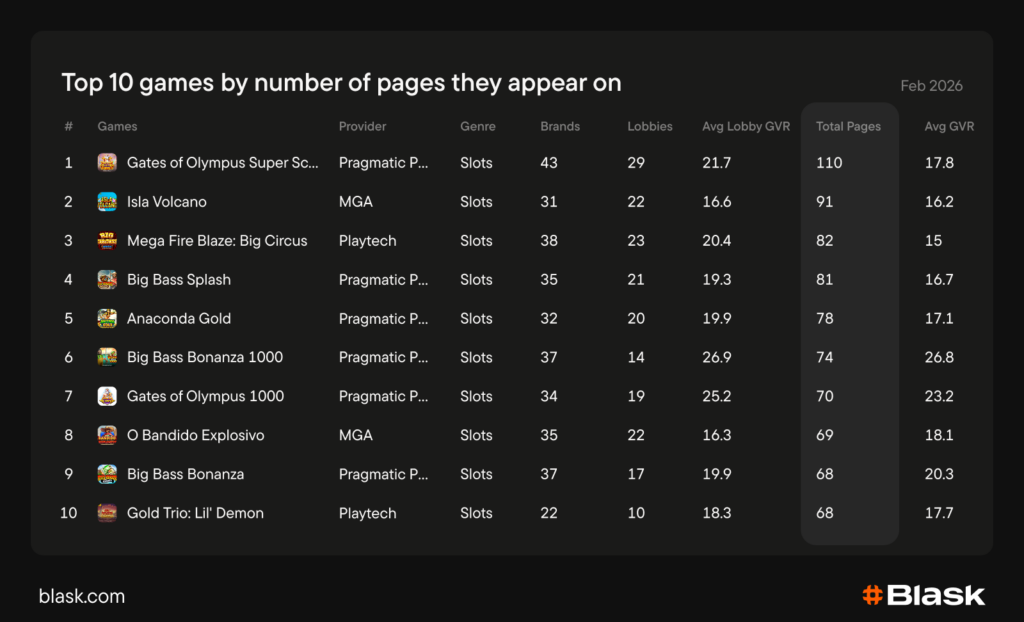Open the Anaconda Gold game icon

[107, 319]
